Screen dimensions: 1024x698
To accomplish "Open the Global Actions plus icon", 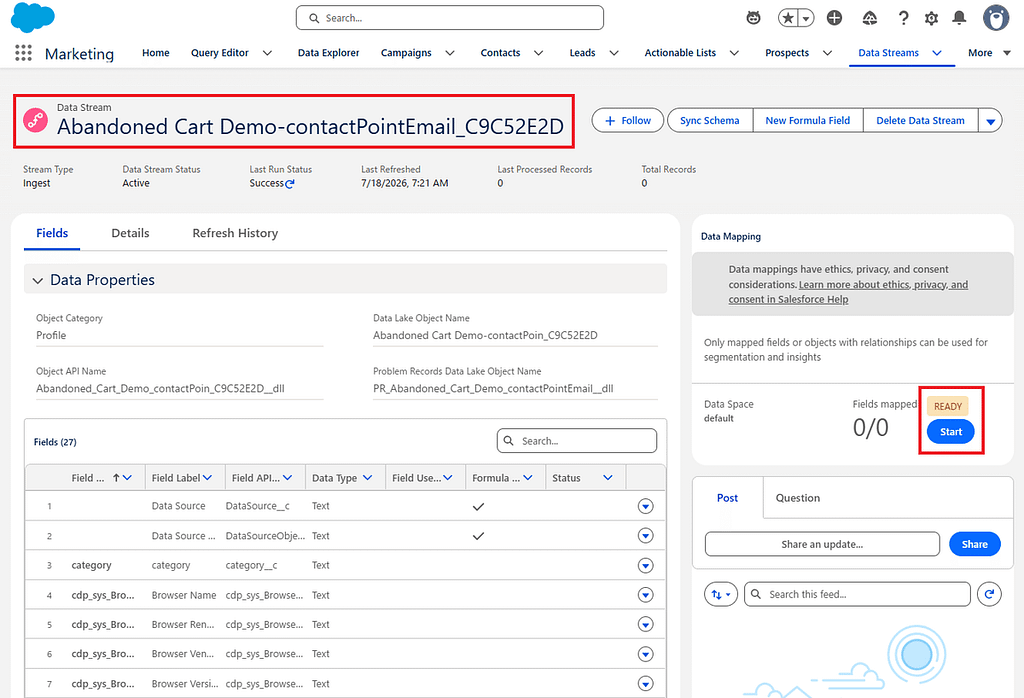I will pos(834,18).
